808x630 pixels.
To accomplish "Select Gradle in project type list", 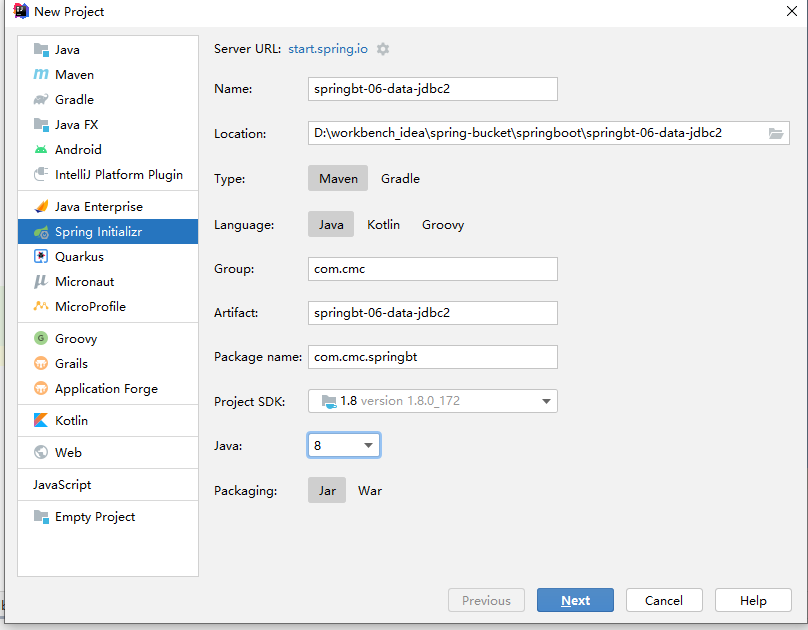I will click(x=108, y=99).
